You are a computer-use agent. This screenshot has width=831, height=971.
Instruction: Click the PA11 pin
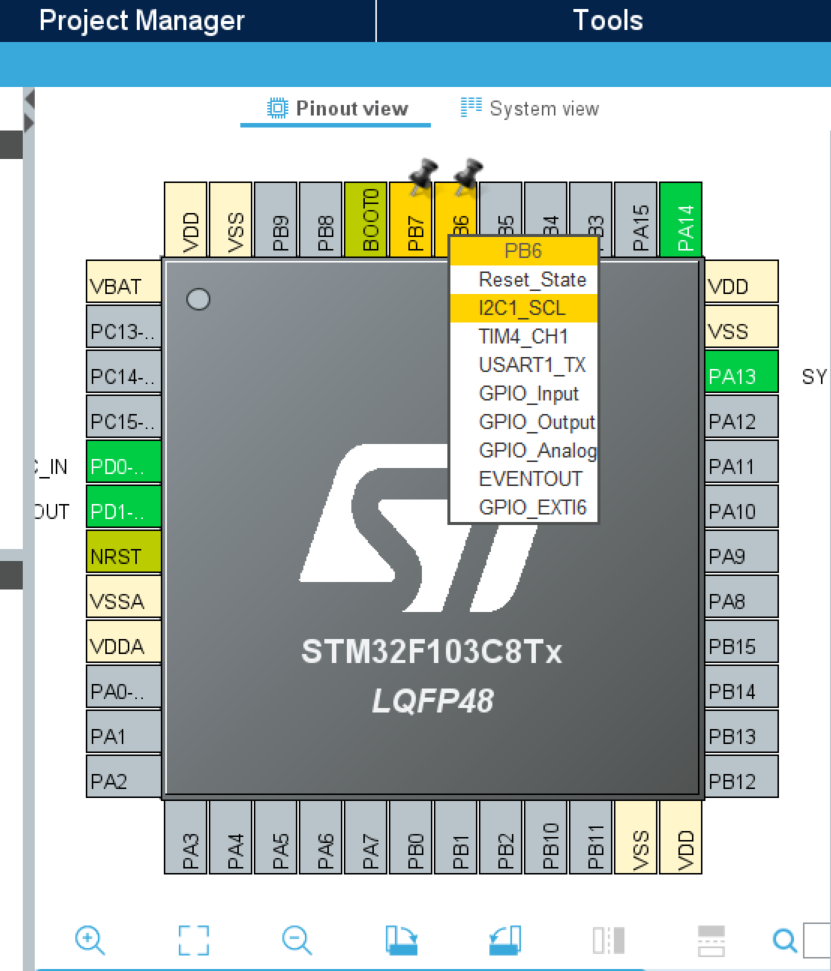[741, 461]
